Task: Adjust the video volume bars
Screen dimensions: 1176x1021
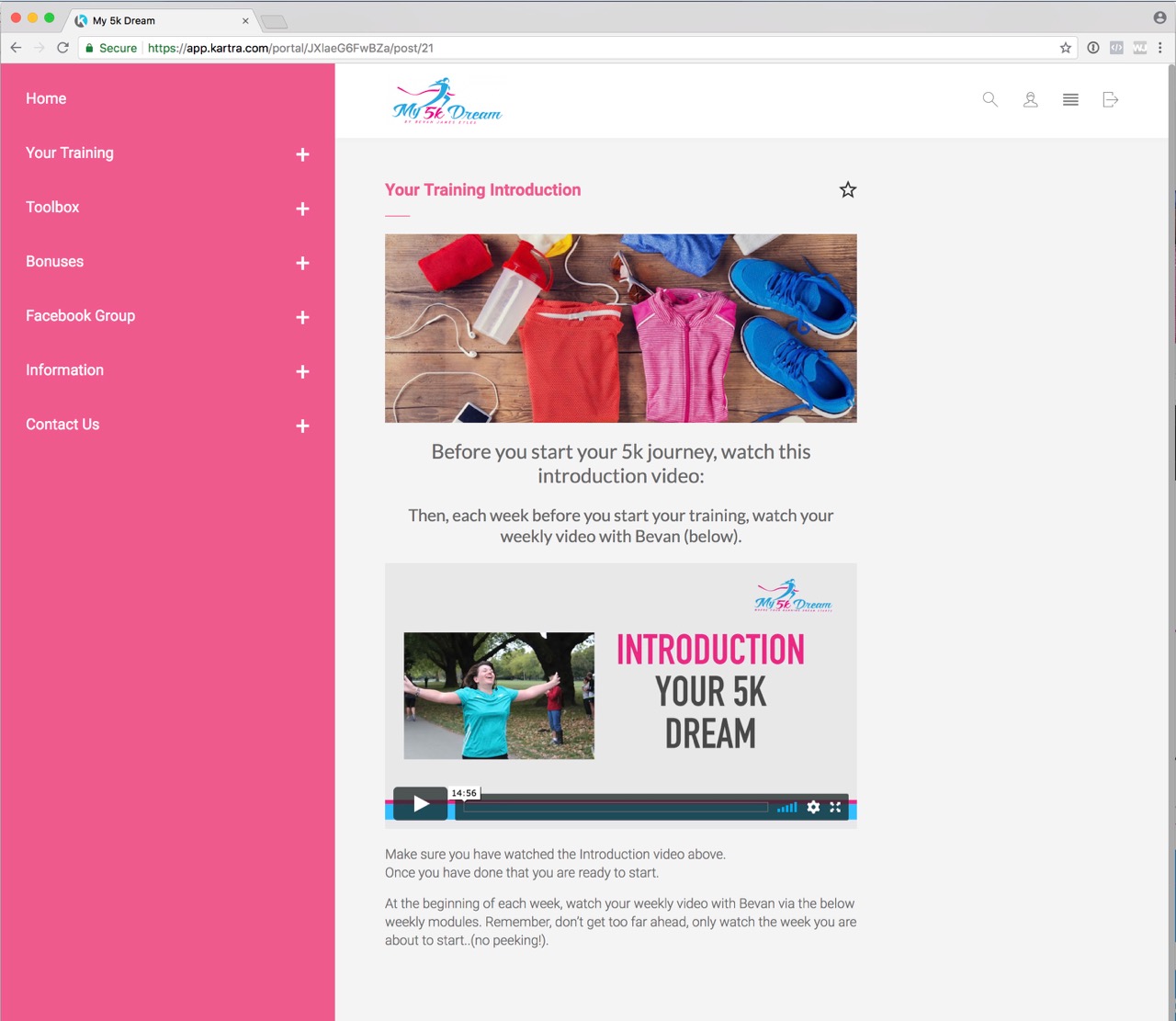Action: 786,808
